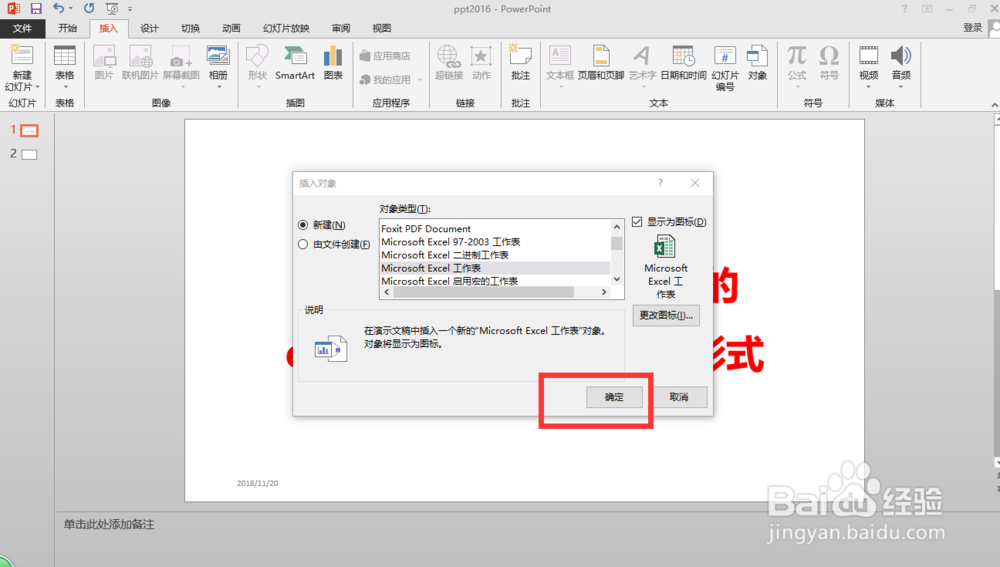This screenshot has height=567, width=1000.
Task: Click horizontal scroll right arrow in list
Action: pos(603,291)
